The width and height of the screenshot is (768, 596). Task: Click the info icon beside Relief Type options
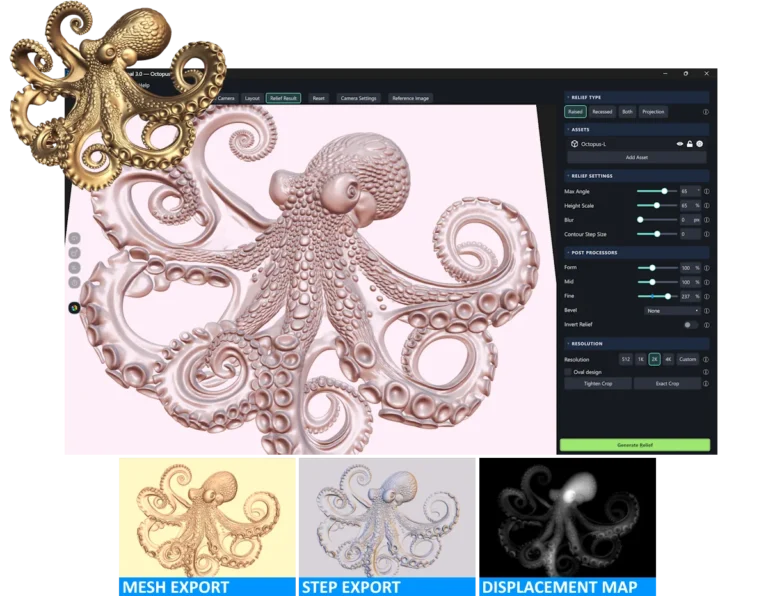706,112
